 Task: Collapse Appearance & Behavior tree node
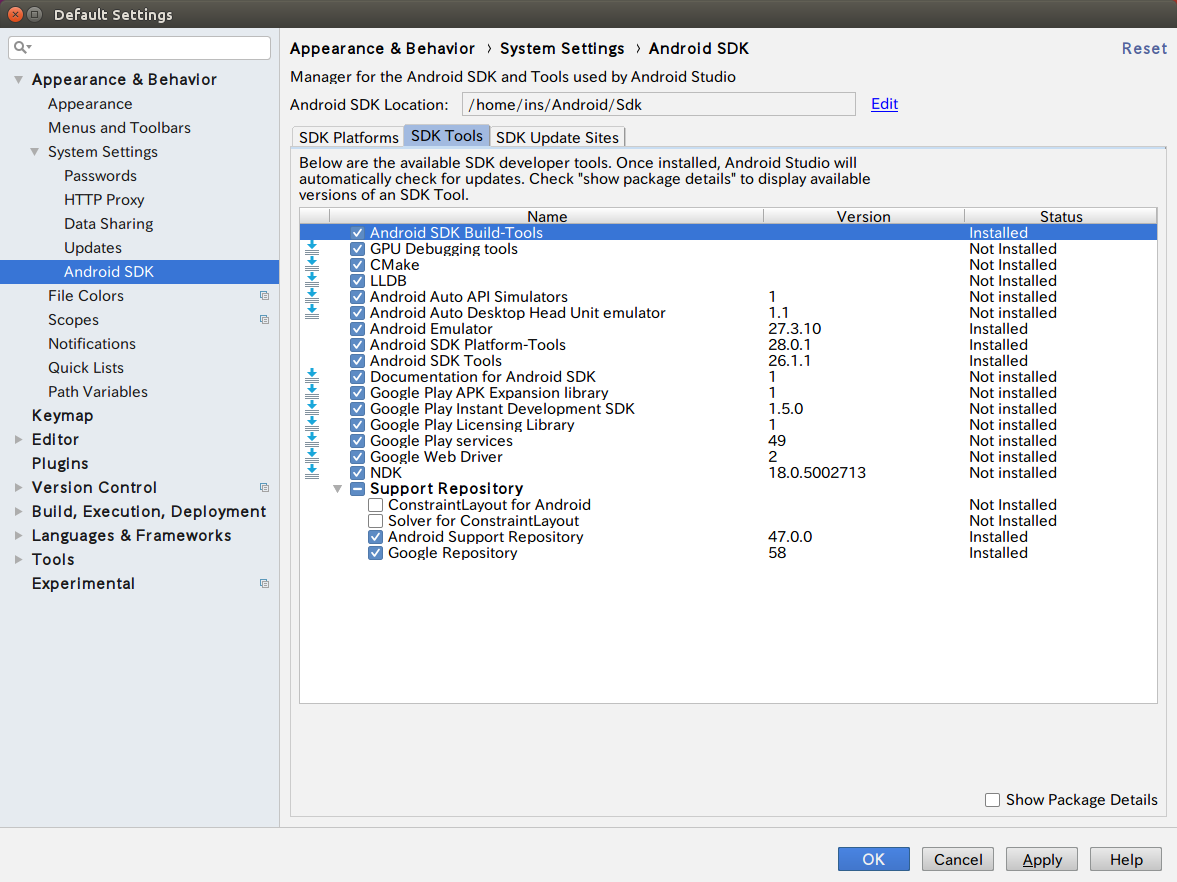click(18, 80)
